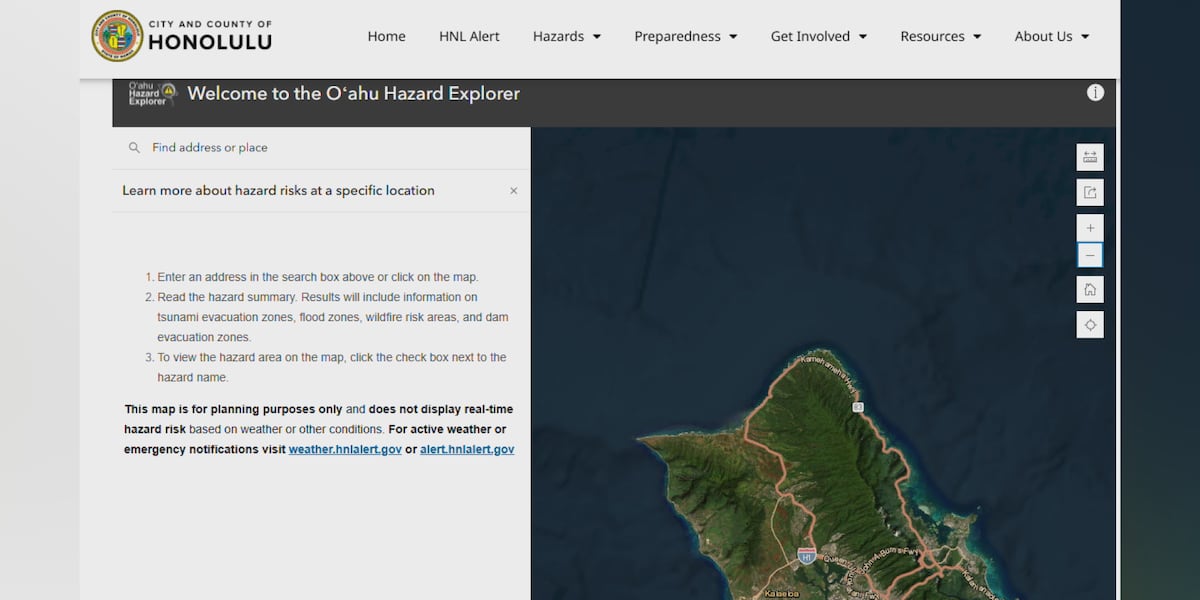Open the HNL Alert page

pyautogui.click(x=469, y=36)
